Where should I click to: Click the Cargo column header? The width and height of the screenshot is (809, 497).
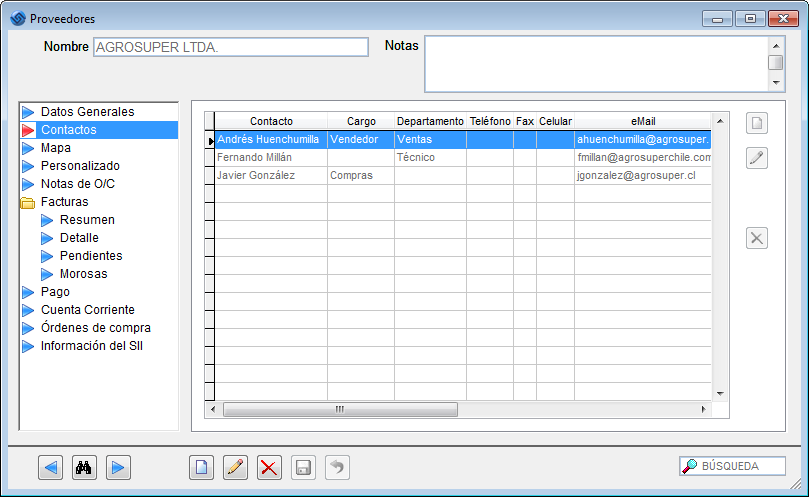click(x=361, y=121)
